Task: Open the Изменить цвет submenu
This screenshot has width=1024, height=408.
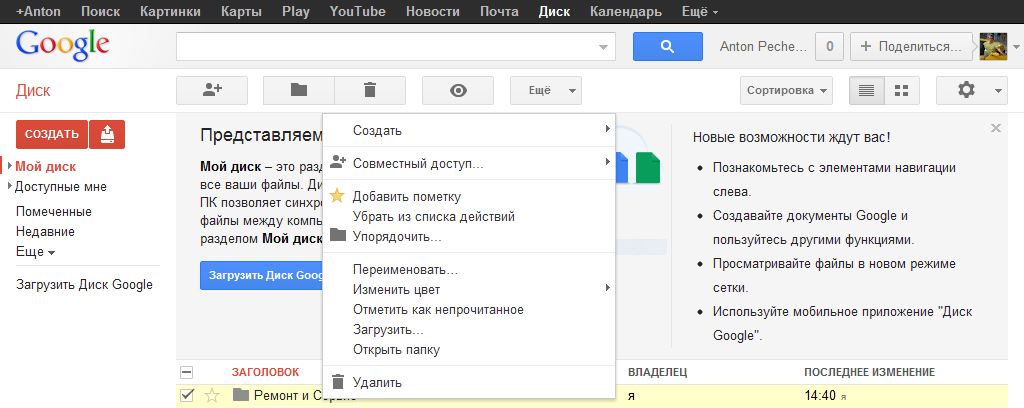Action: (x=469, y=289)
